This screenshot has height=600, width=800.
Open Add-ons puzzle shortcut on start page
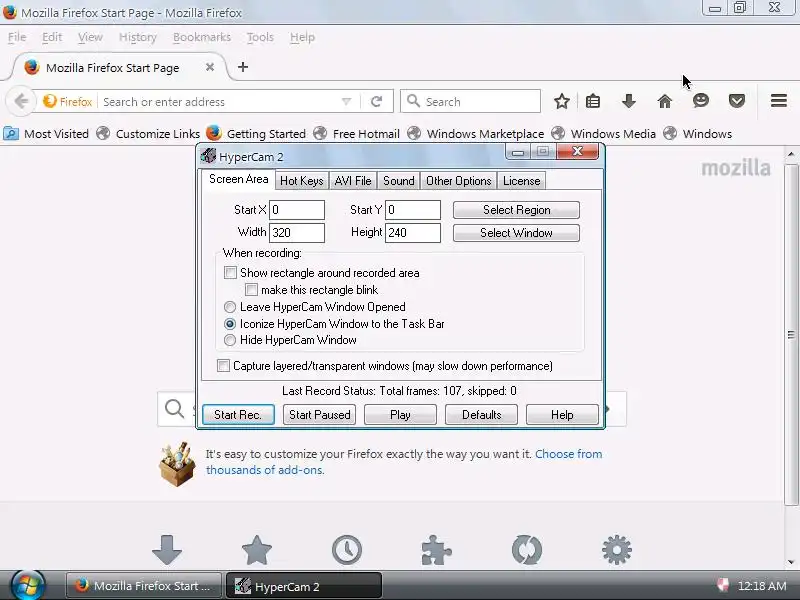(x=436, y=550)
